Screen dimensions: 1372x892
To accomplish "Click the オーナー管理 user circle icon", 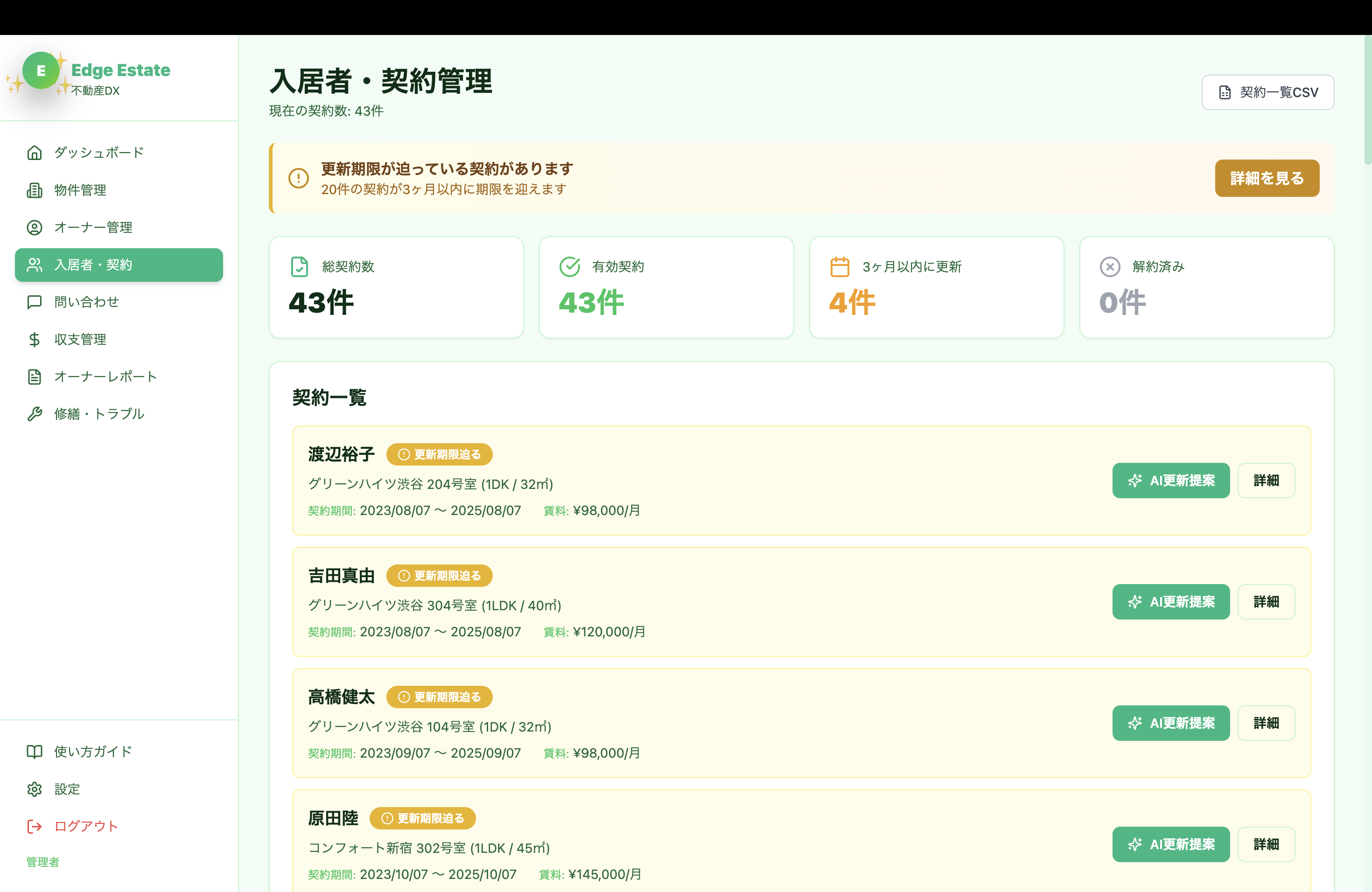I will tap(35, 228).
